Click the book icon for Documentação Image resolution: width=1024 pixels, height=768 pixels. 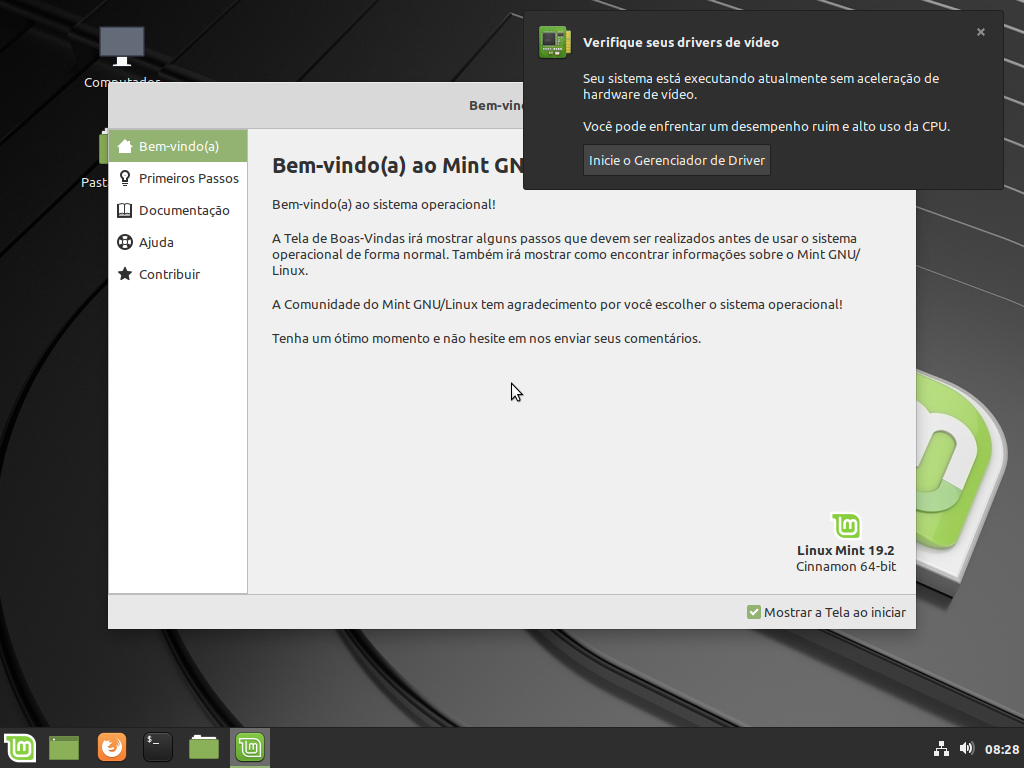(125, 210)
